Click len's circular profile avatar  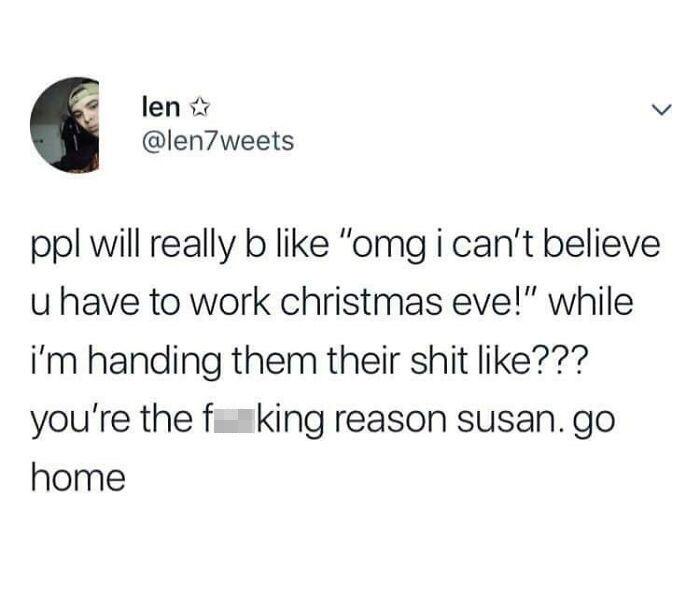coord(65,125)
